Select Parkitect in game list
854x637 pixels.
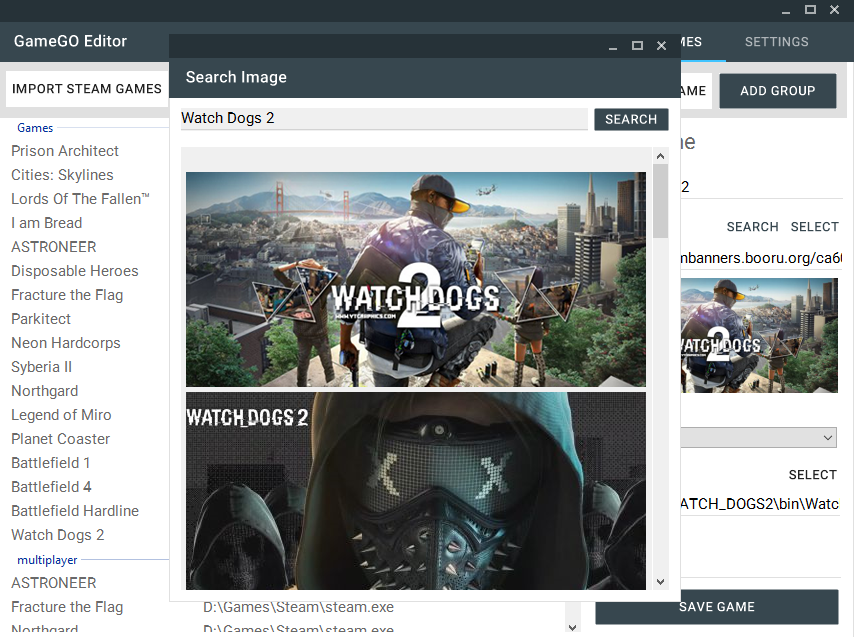(41, 318)
